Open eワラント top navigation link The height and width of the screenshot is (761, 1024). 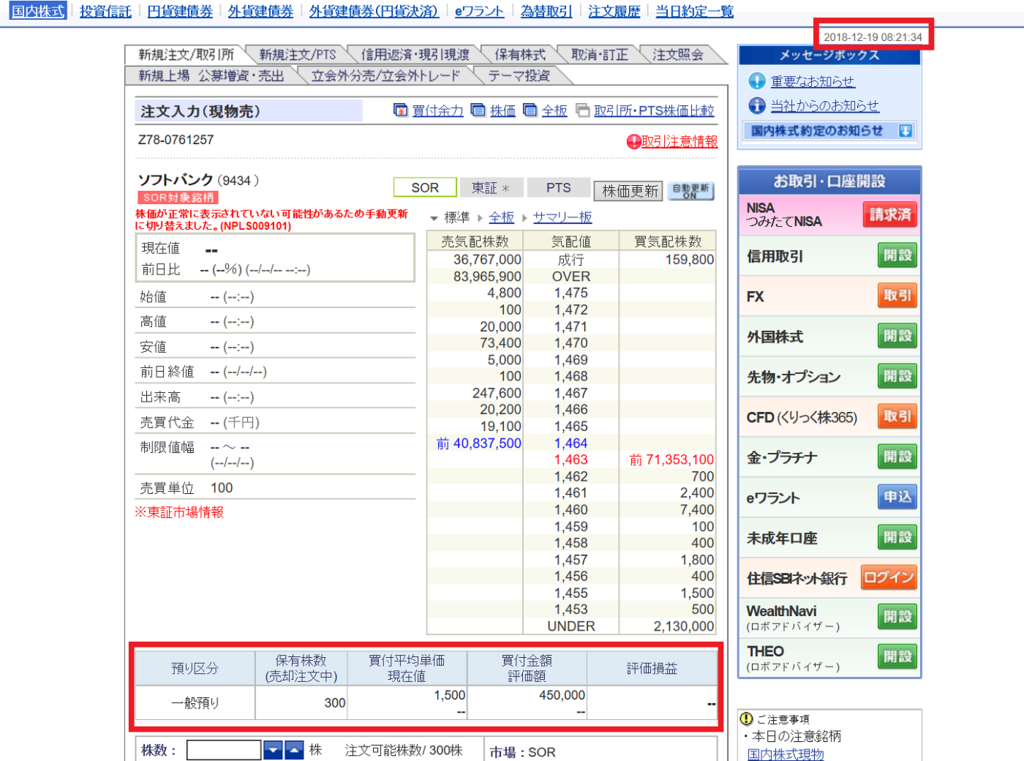(479, 11)
